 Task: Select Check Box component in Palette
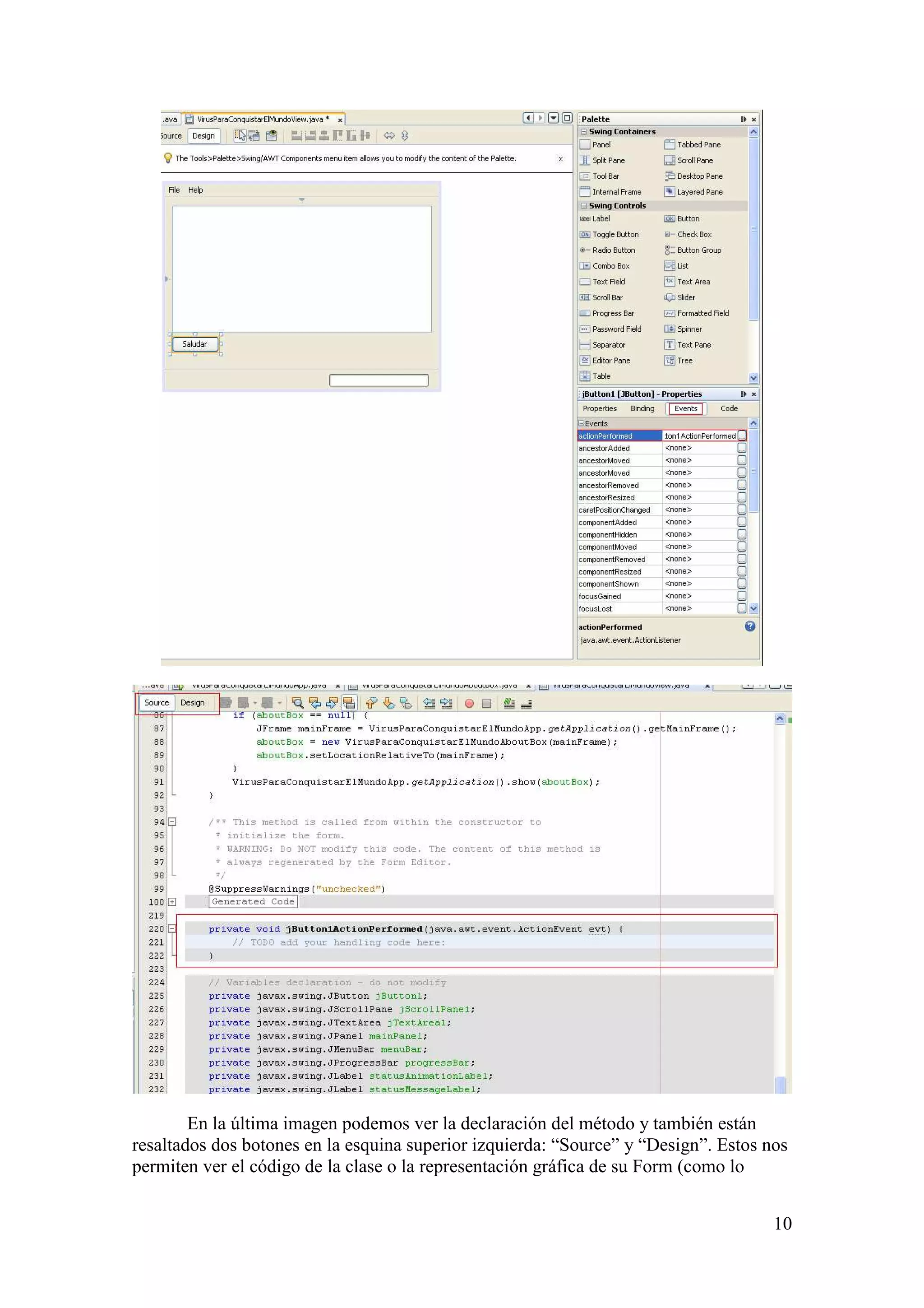[693, 234]
